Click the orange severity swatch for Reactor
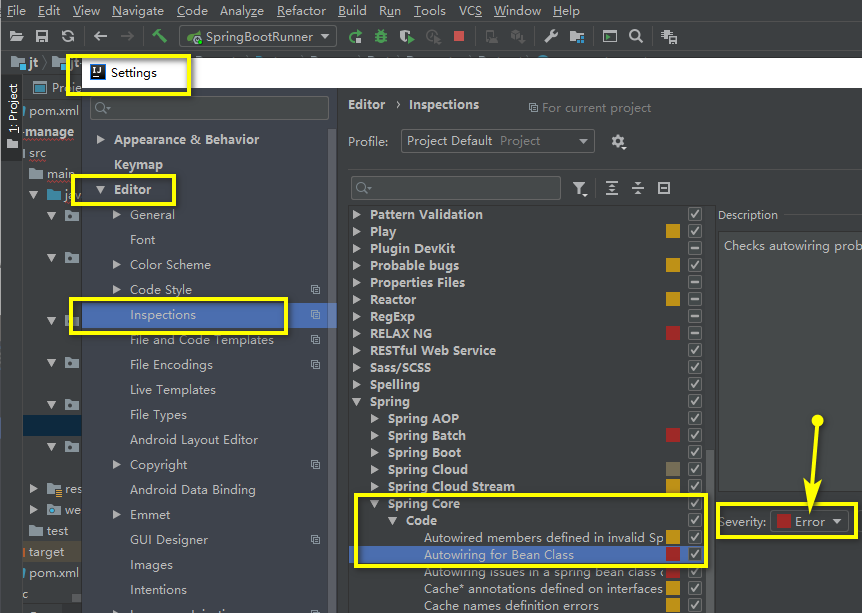 pyautogui.click(x=673, y=299)
